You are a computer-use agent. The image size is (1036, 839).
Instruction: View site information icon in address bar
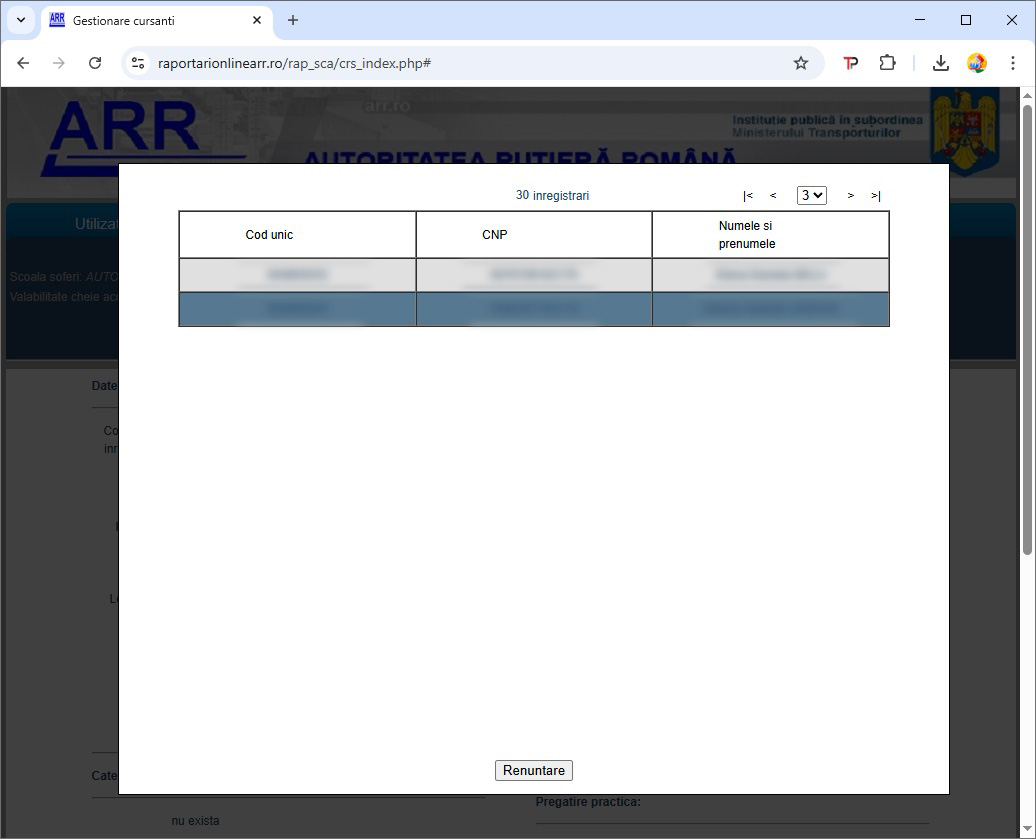click(x=137, y=63)
